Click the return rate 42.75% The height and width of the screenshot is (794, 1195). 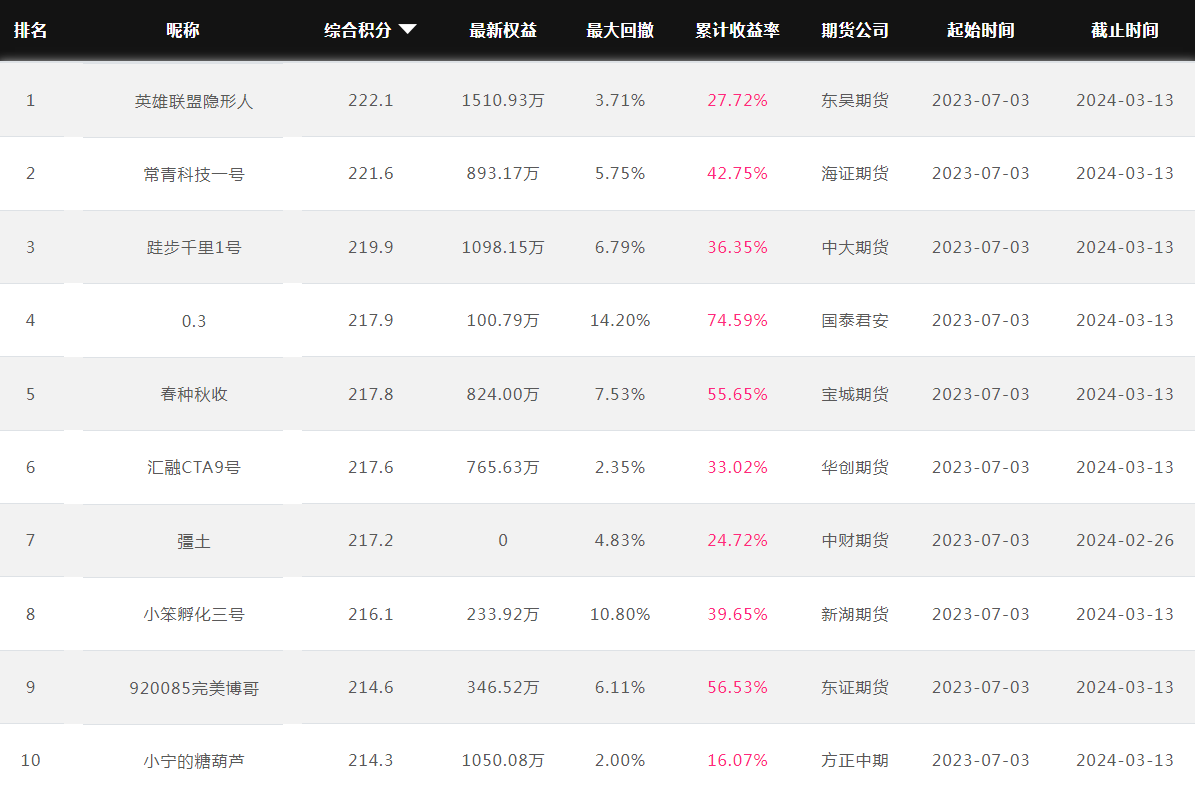[x=738, y=174]
